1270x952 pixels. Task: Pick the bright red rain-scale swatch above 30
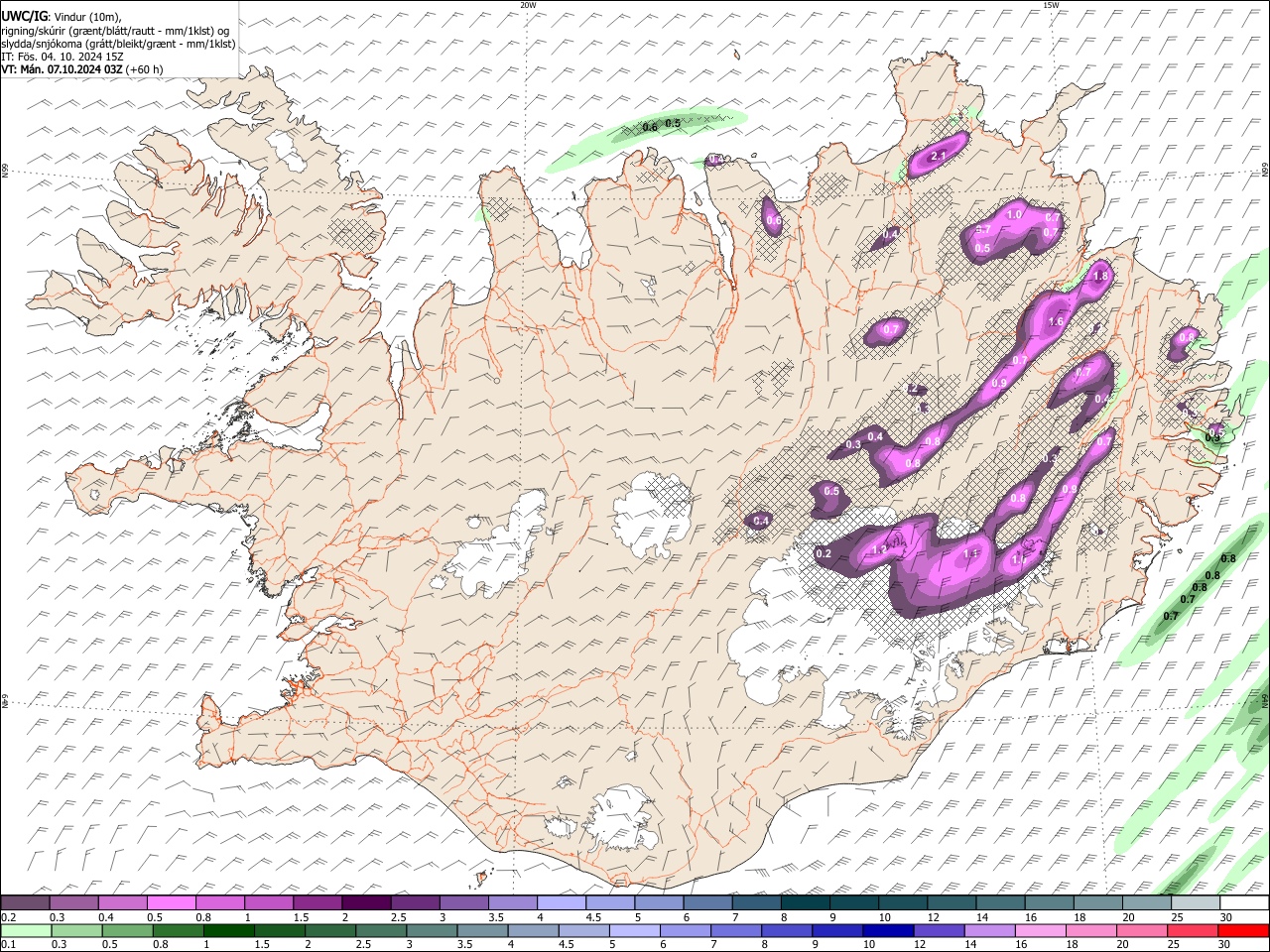coord(1244,930)
